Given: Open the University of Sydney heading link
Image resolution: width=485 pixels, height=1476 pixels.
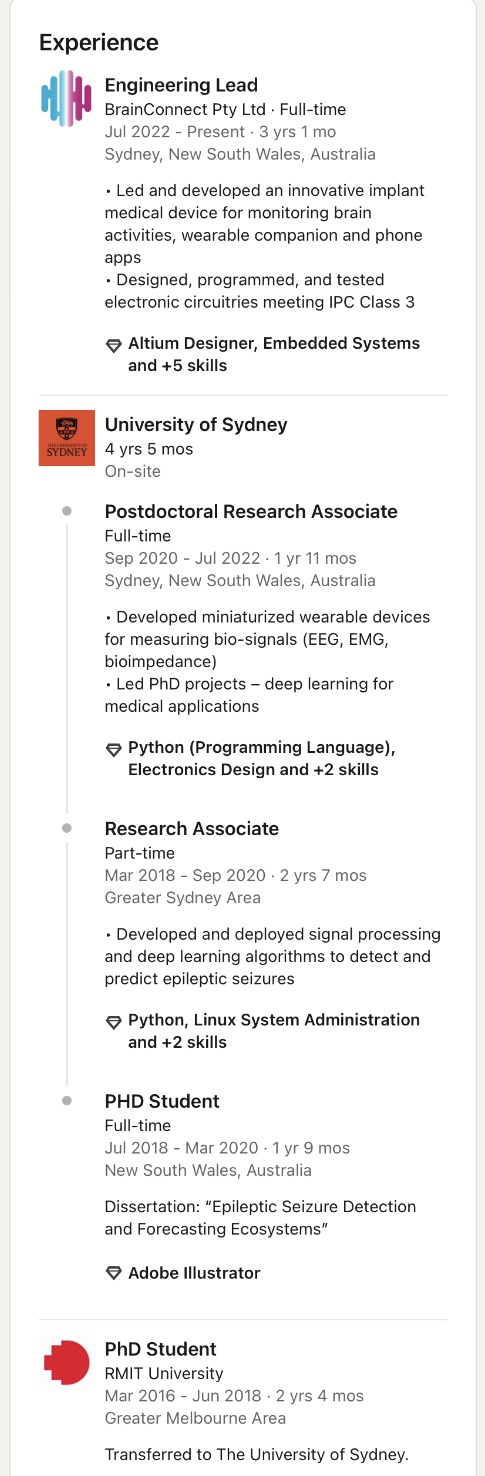Looking at the screenshot, I should click(196, 424).
